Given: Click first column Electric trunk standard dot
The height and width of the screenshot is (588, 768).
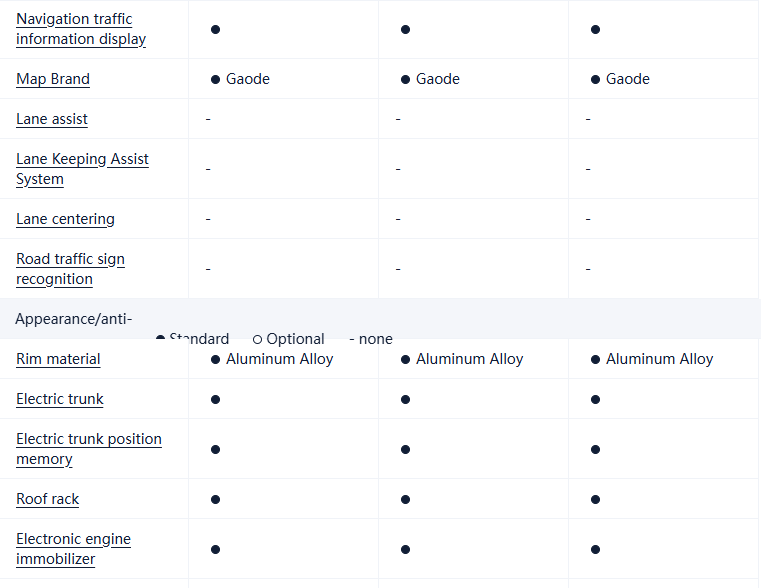Looking at the screenshot, I should 215,399.
